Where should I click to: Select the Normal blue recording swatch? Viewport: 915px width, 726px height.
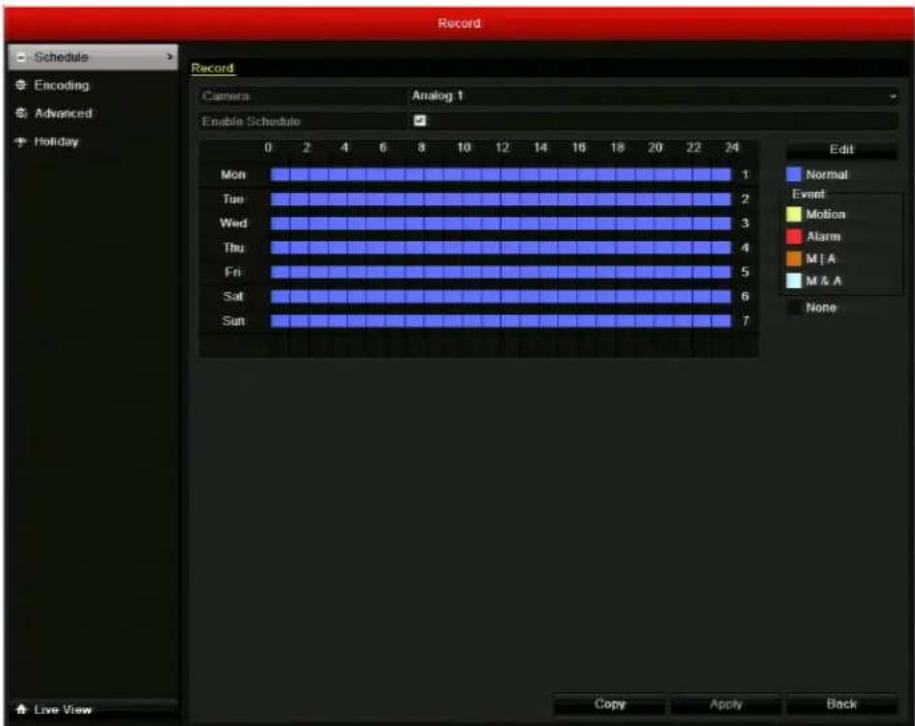[x=794, y=174]
